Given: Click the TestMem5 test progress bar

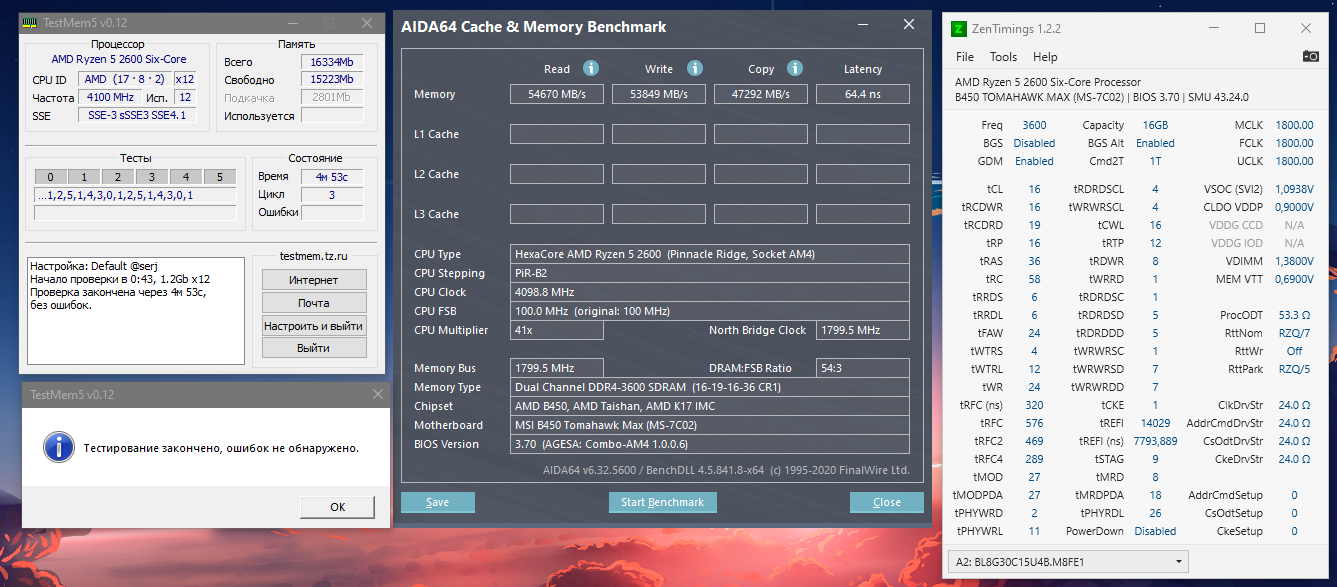Looking at the screenshot, I should point(135,212).
